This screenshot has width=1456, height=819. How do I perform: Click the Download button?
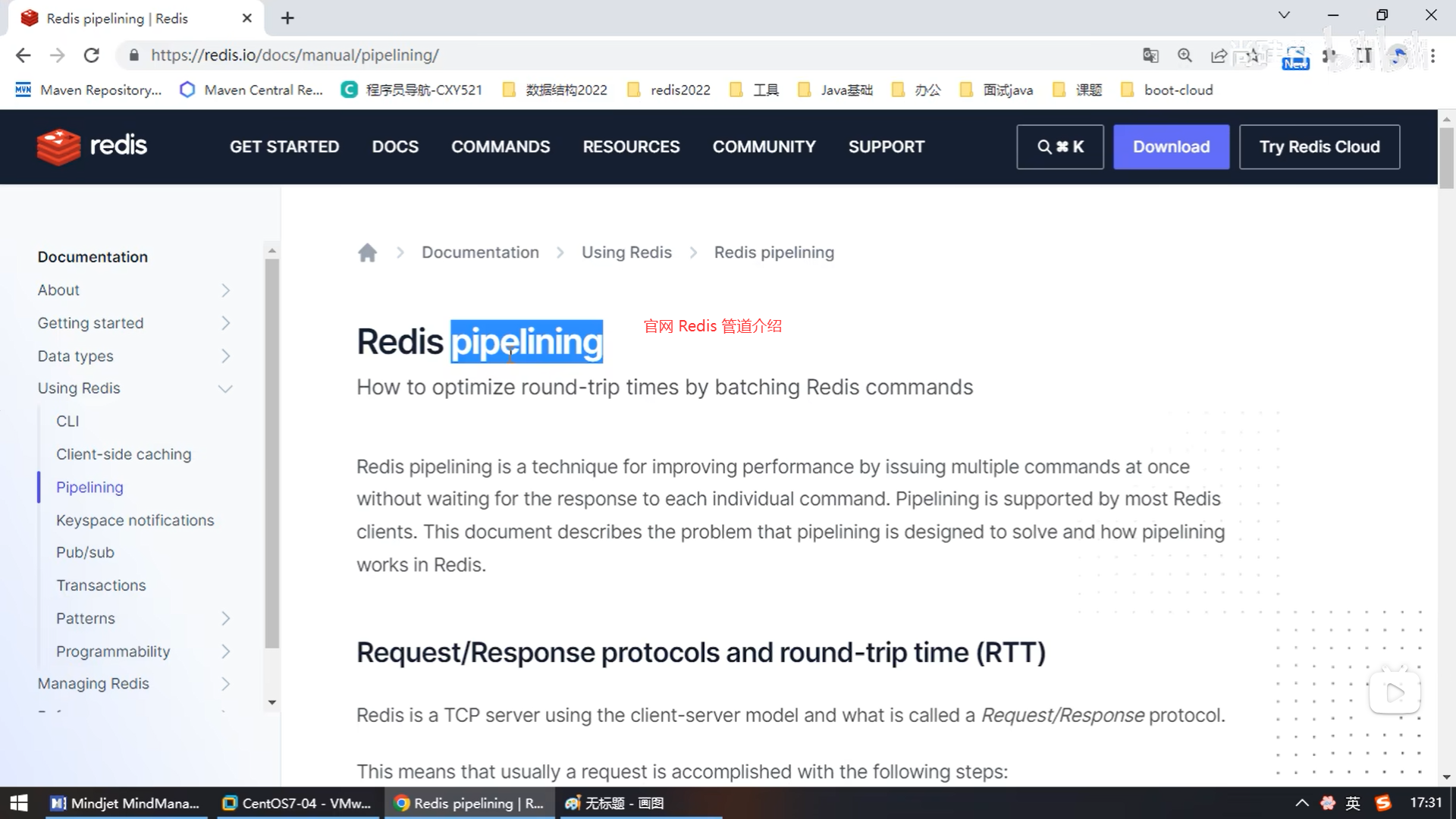pos(1171,146)
